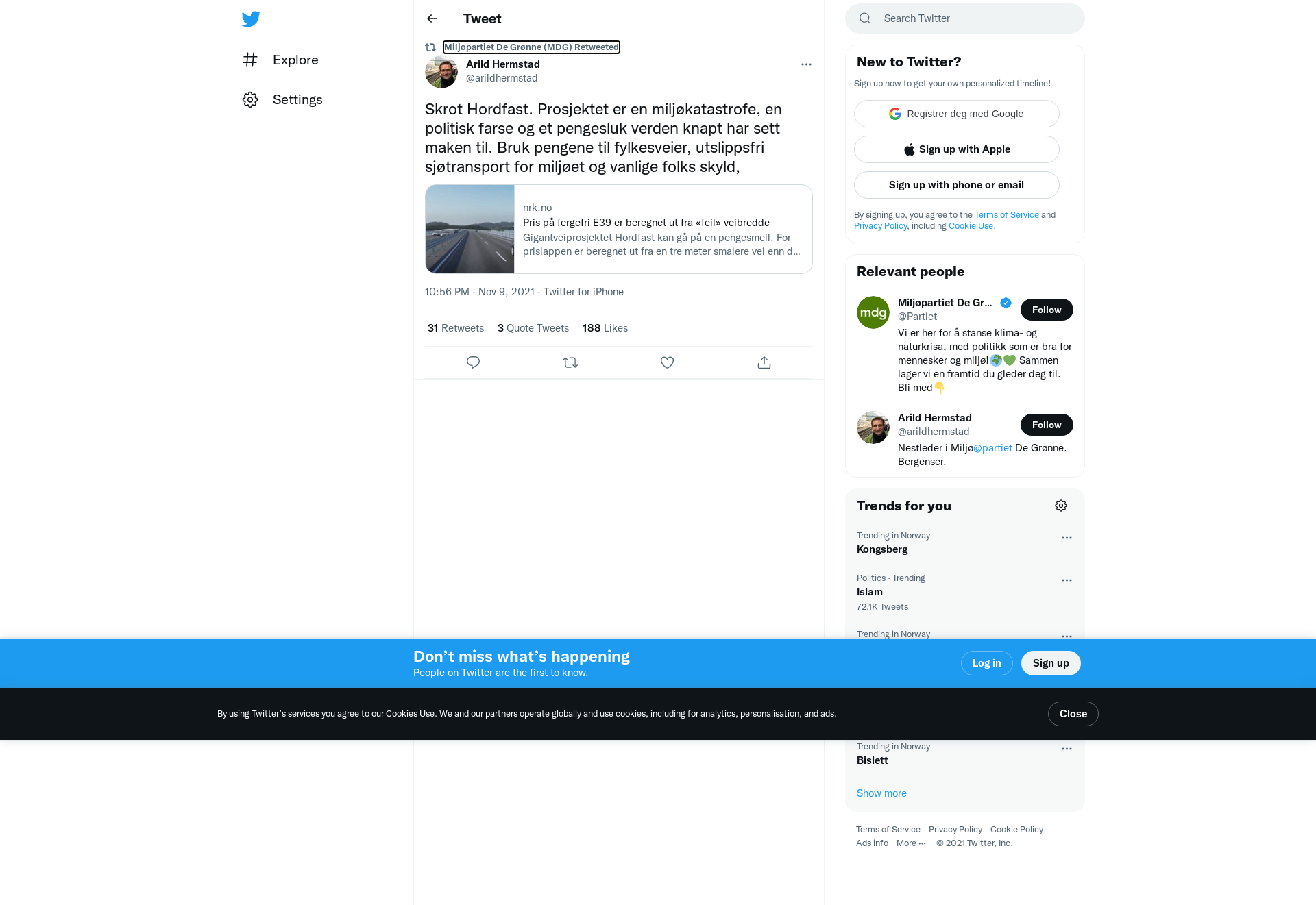Sign up with Apple
The width and height of the screenshot is (1316, 905).
[x=956, y=149]
